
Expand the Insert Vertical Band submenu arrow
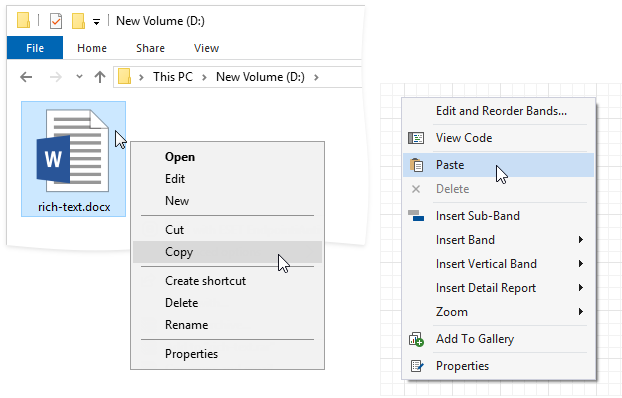(581, 263)
